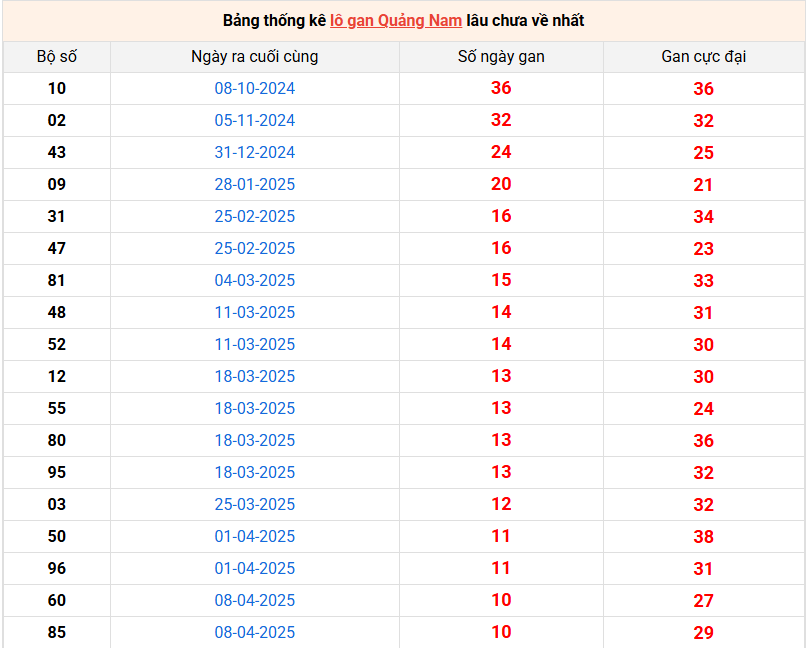The image size is (809, 648).
Task: Click the 'Ngày ra cuối cùng' column header
Action: tap(255, 57)
